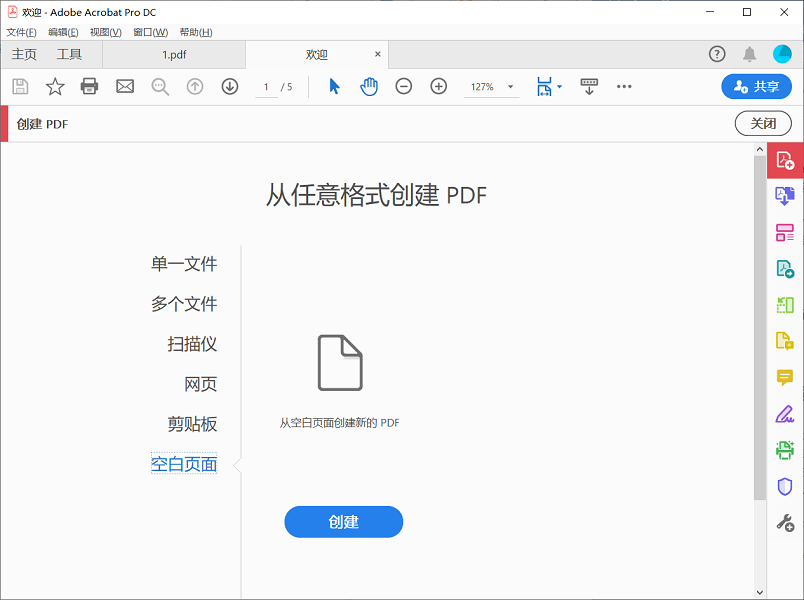Viewport: 804px width, 600px height.
Task: Switch to the 主页 tab
Action: pos(24,54)
